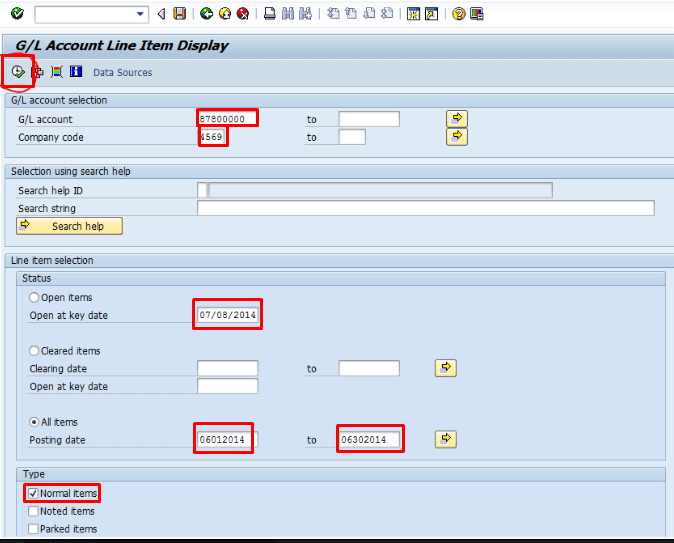
Task: Toggle the Normal items checkbox
Action: point(34,494)
